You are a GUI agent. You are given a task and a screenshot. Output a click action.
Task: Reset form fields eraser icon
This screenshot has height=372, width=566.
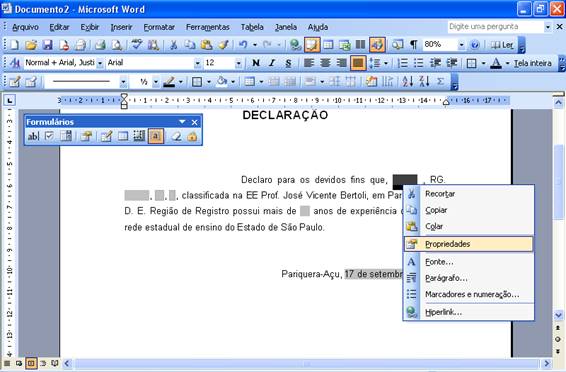[176, 136]
